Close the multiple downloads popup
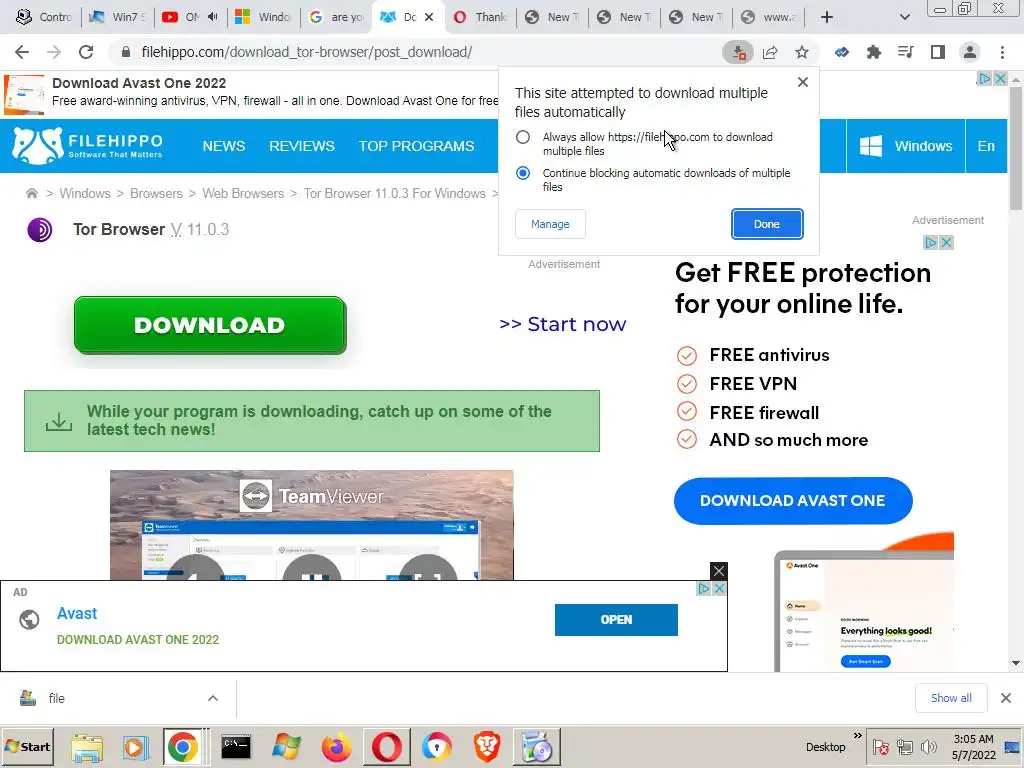Viewport: 1024px width, 768px height. tap(803, 82)
